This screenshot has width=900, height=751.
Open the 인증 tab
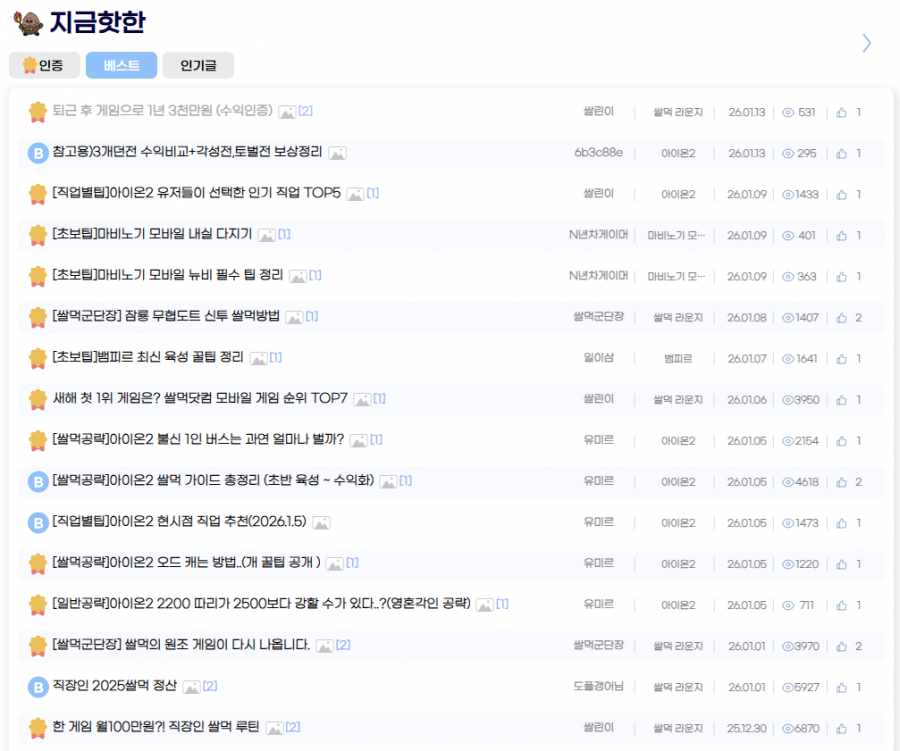44,65
